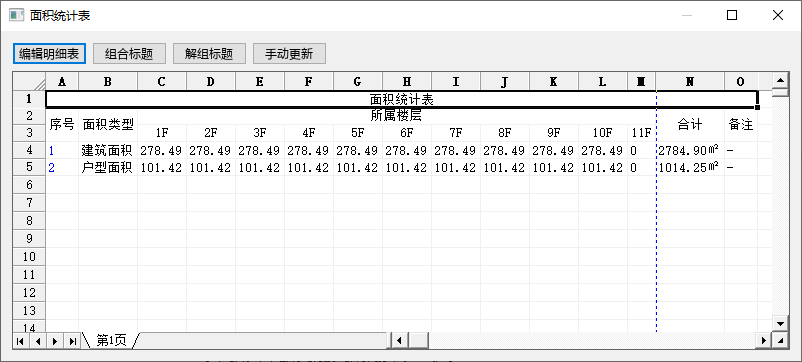802x362 pixels.
Task: Select column K header
Action: [x=553, y=81]
